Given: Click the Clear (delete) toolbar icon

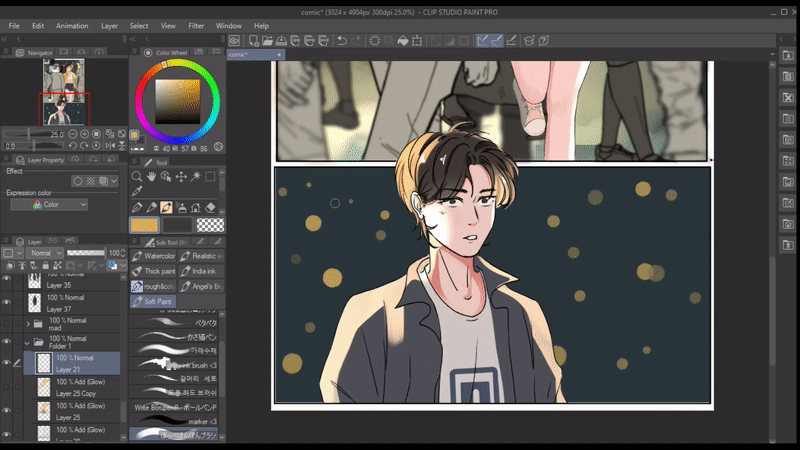Looking at the screenshot, I should pyautogui.click(x=374, y=41).
